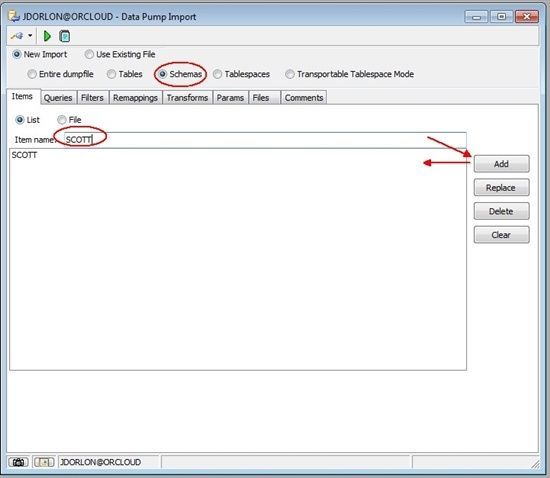Click the Data Pump Import title bar icon

[x=14, y=16]
